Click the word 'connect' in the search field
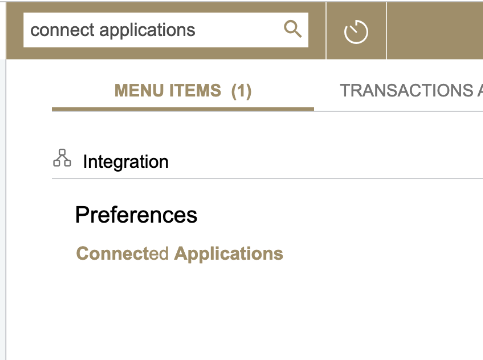Image resolution: width=483 pixels, height=360 pixels. [62, 30]
